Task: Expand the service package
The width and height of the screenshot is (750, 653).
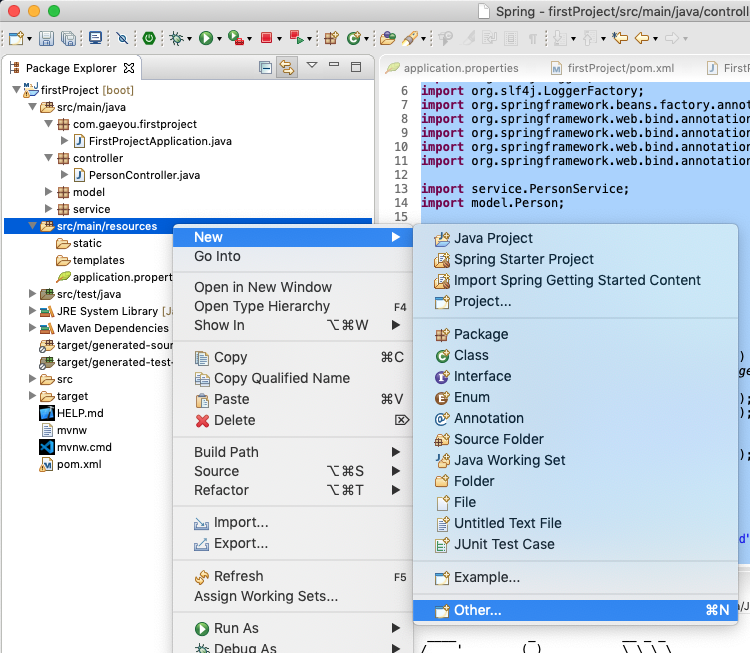Action: 48,209
